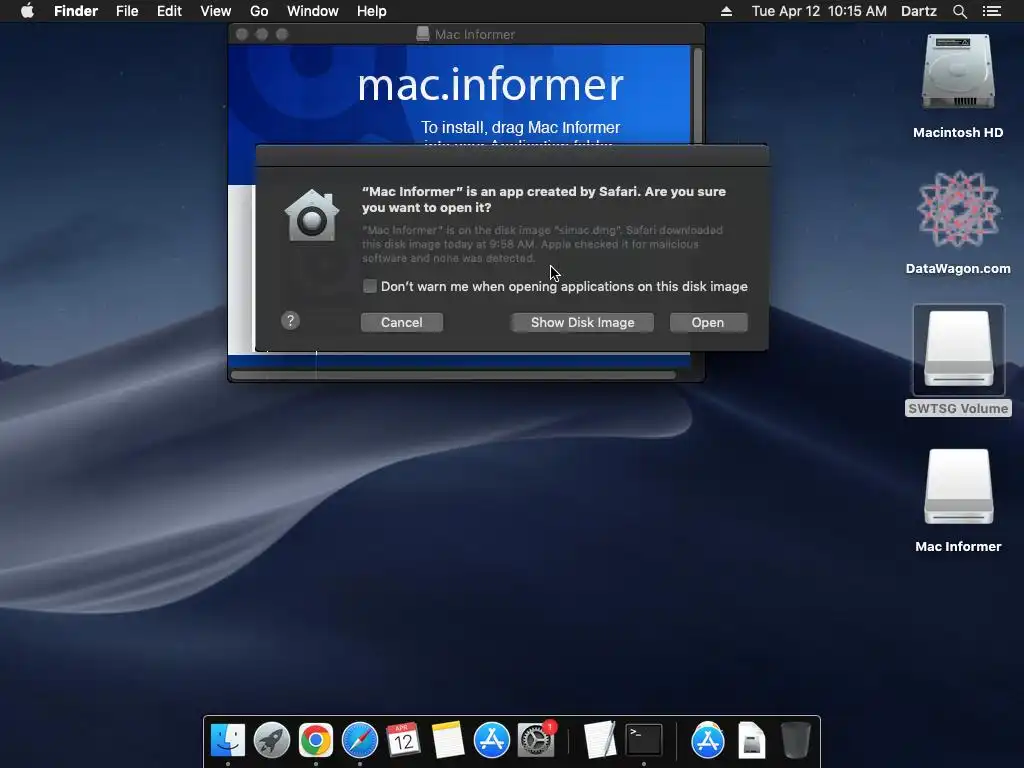The height and width of the screenshot is (768, 1024).
Task: Click the dialog's bold warning headline
Action: click(544, 199)
